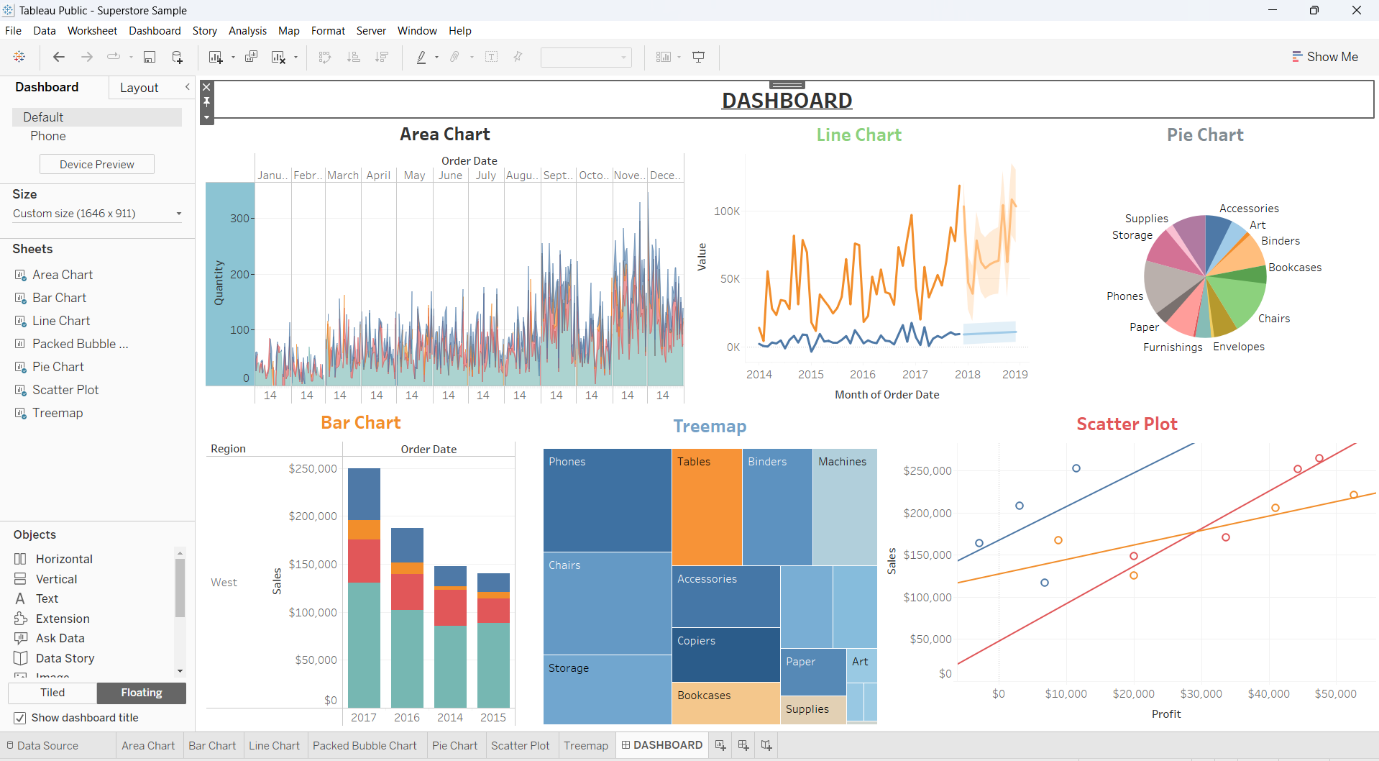This screenshot has height=761, width=1379.
Task: Click the Save icon in the toolbar
Action: pos(150,57)
